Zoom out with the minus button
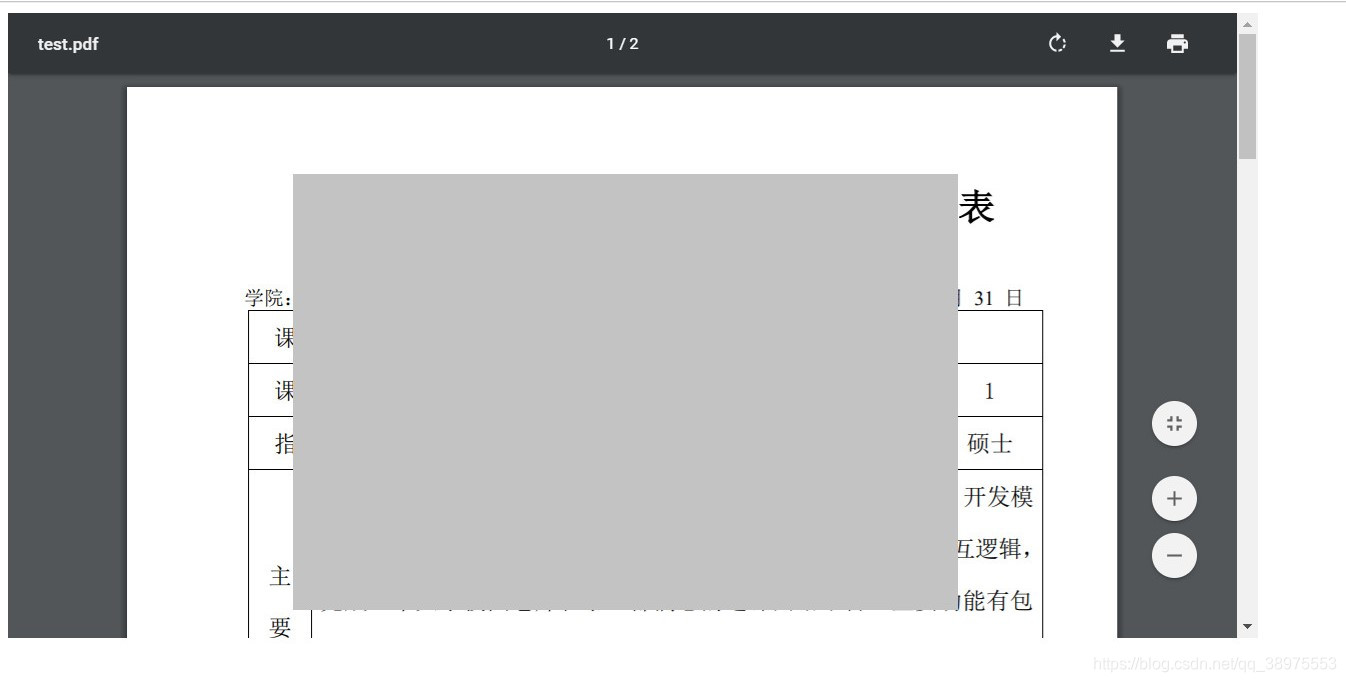Image resolution: width=1346 pixels, height=682 pixels. click(1174, 555)
